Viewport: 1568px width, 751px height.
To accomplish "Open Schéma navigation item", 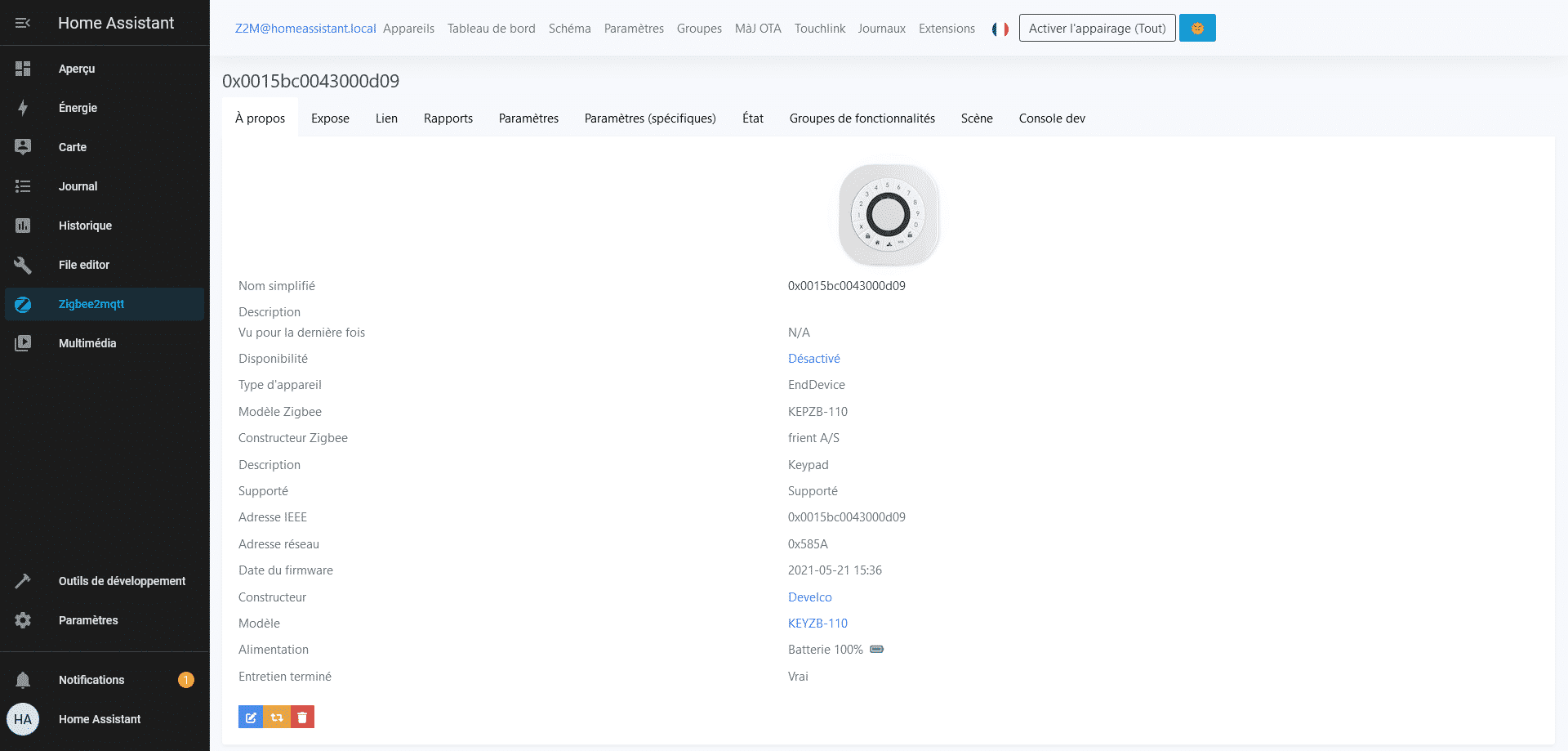I will pos(570,29).
